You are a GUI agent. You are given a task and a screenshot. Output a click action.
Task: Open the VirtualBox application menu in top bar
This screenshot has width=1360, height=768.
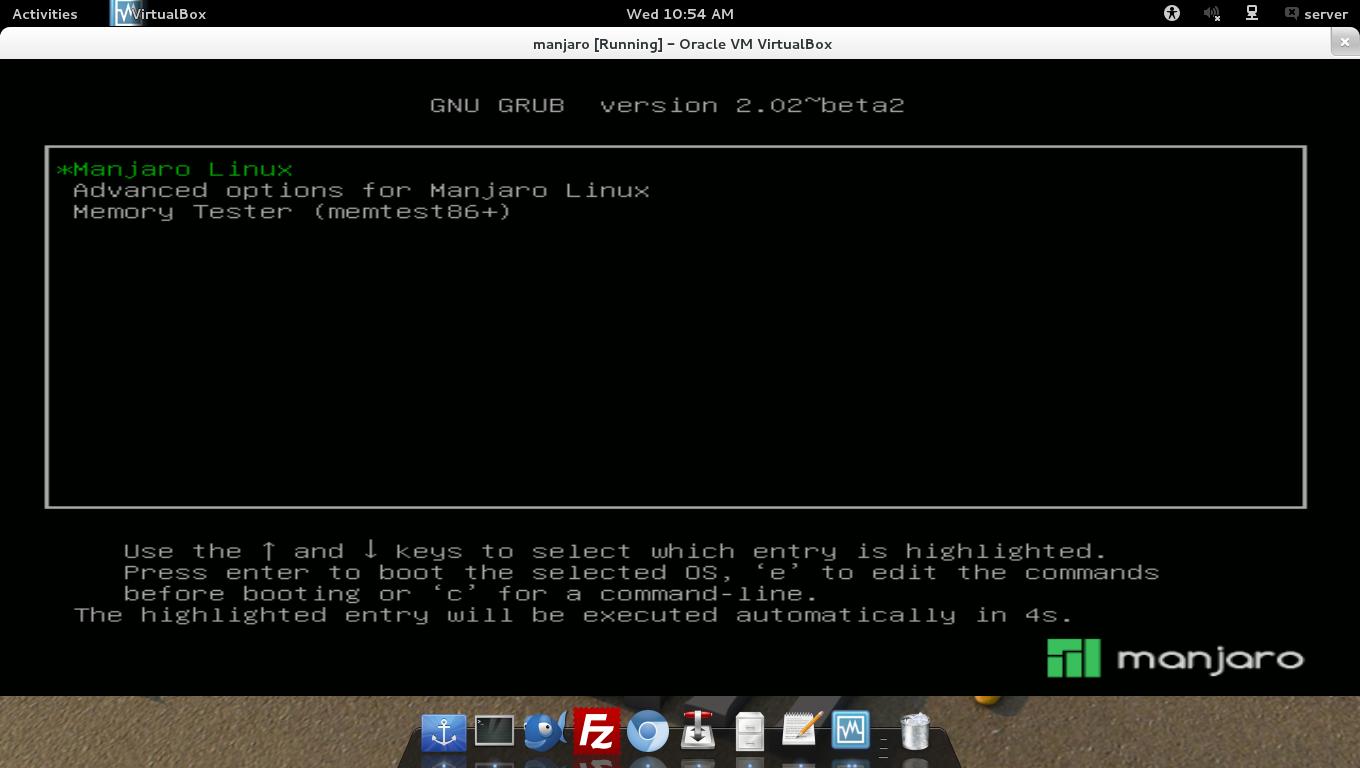pos(169,14)
